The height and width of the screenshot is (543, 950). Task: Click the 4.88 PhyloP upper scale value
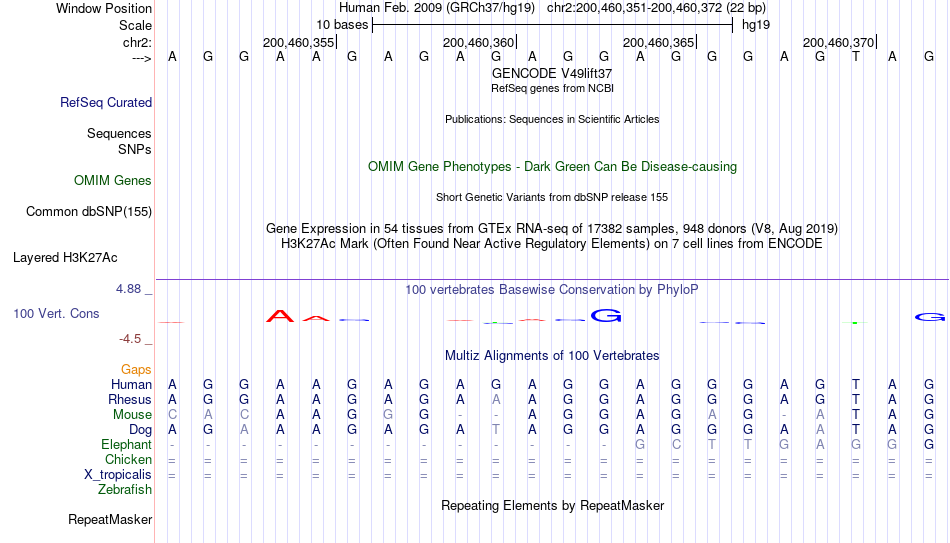pyautogui.click(x=128, y=289)
